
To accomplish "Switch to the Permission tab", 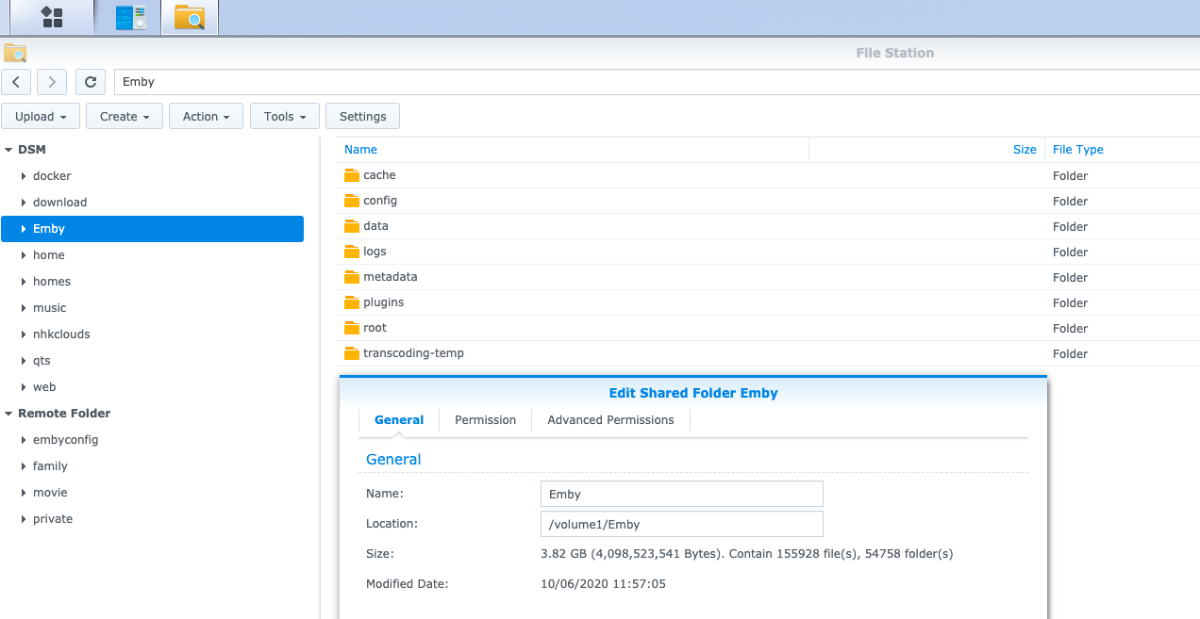I will pos(485,420).
